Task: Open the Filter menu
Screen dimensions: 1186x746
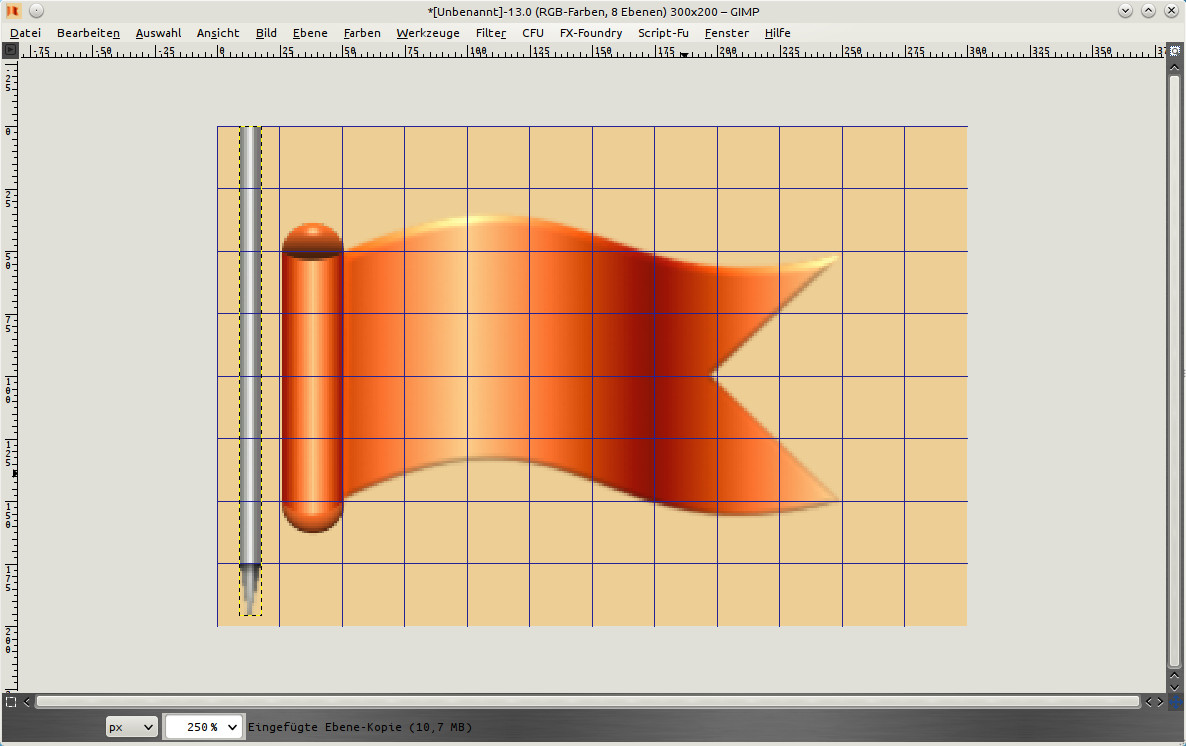Action: pos(490,33)
